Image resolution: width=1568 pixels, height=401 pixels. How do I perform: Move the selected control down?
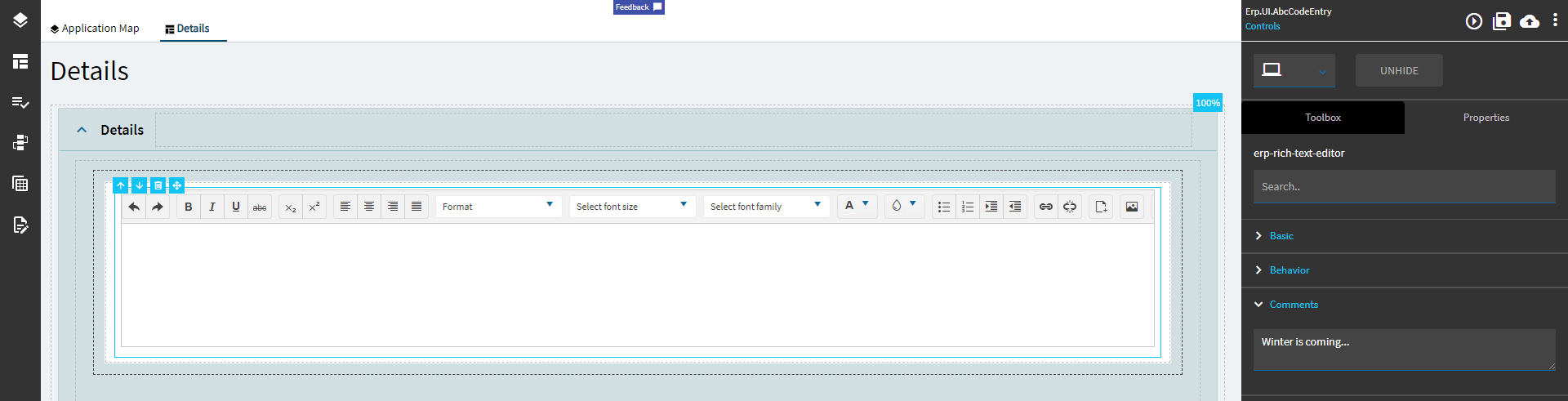pos(140,185)
